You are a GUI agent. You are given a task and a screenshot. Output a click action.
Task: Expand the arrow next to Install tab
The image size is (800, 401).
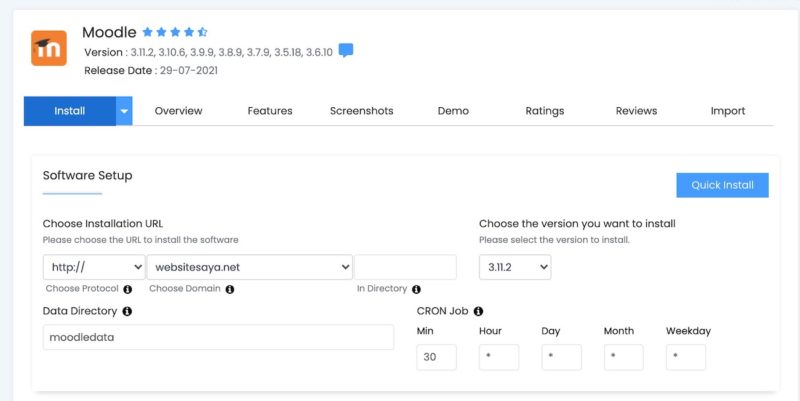125,111
